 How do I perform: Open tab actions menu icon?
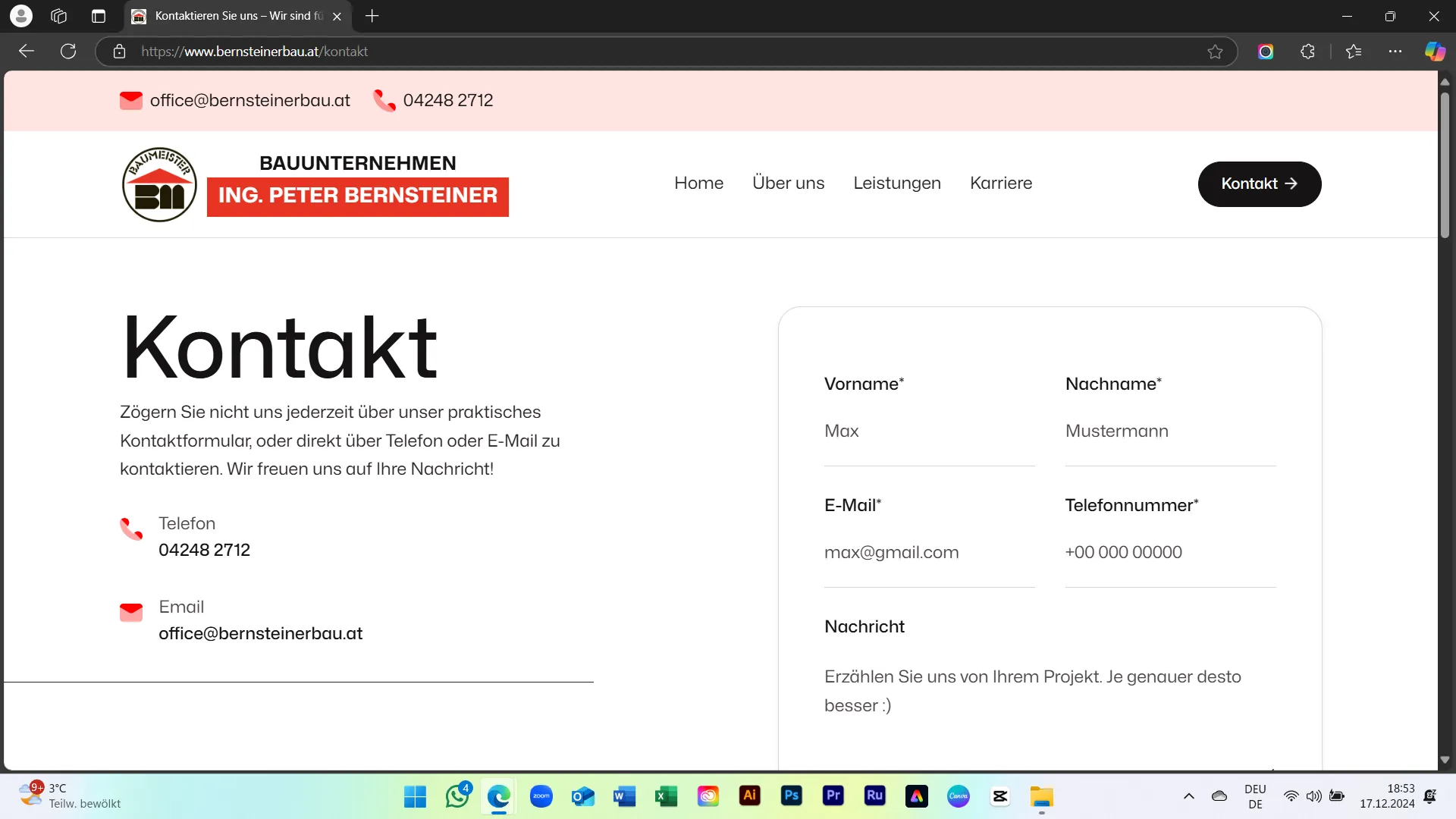pos(99,16)
